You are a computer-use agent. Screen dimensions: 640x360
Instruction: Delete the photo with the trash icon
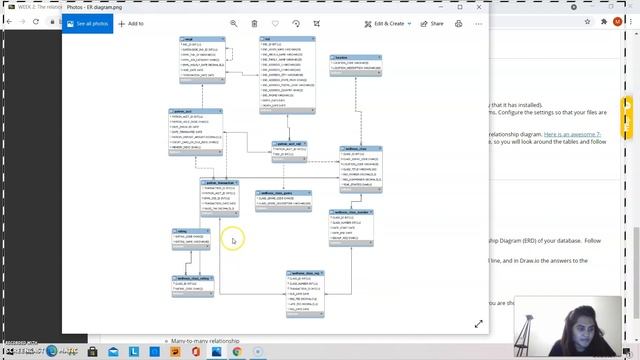pos(254,24)
